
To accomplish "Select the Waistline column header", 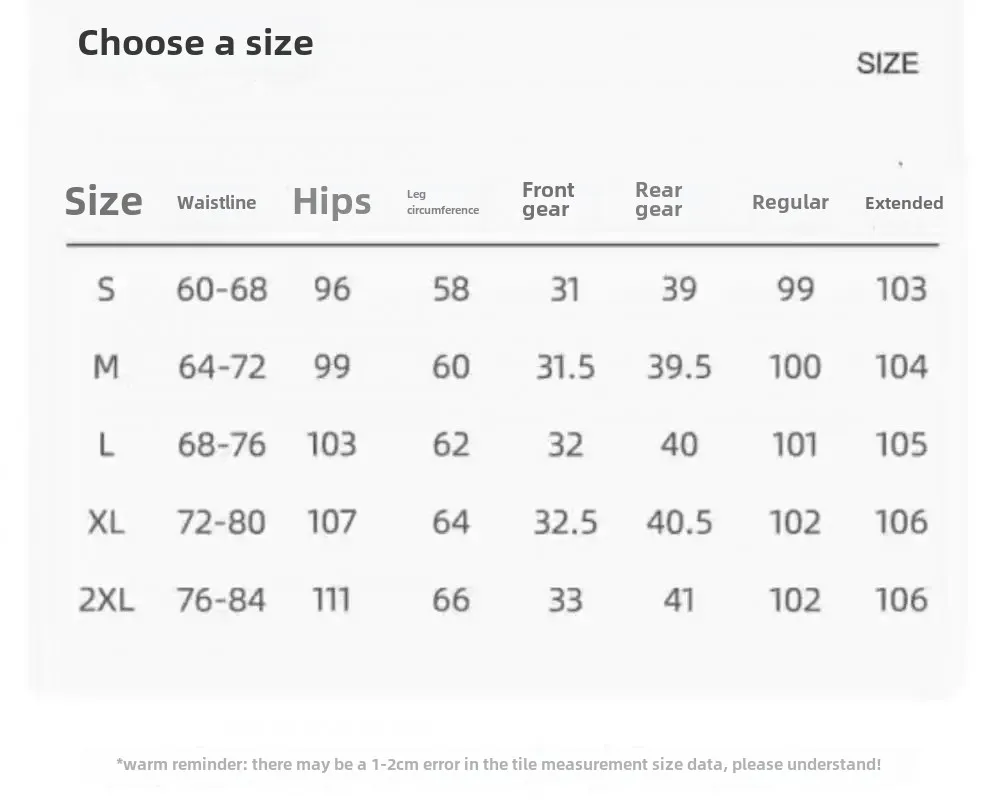I will (x=217, y=203).
